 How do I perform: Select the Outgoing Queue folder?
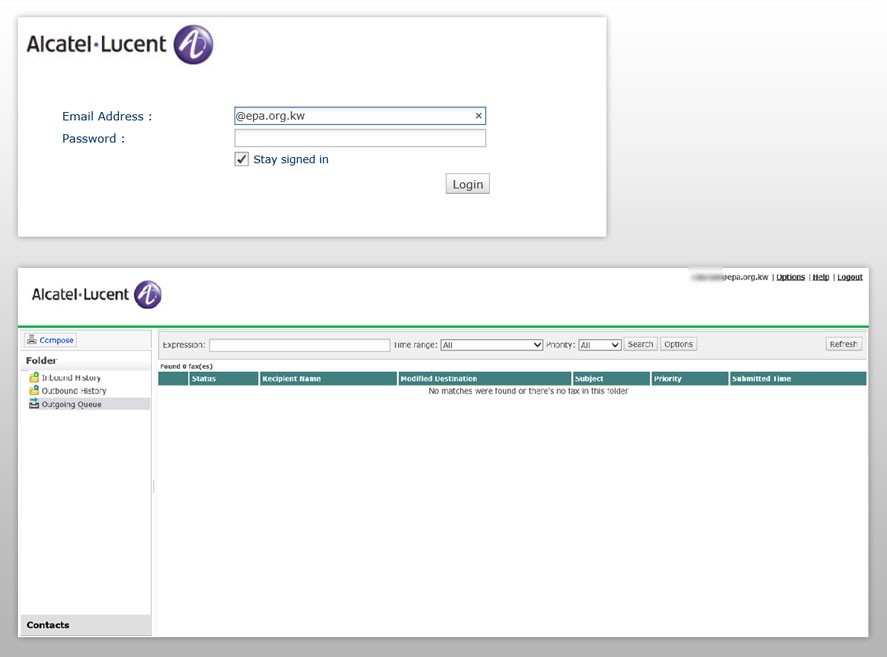pos(86,404)
